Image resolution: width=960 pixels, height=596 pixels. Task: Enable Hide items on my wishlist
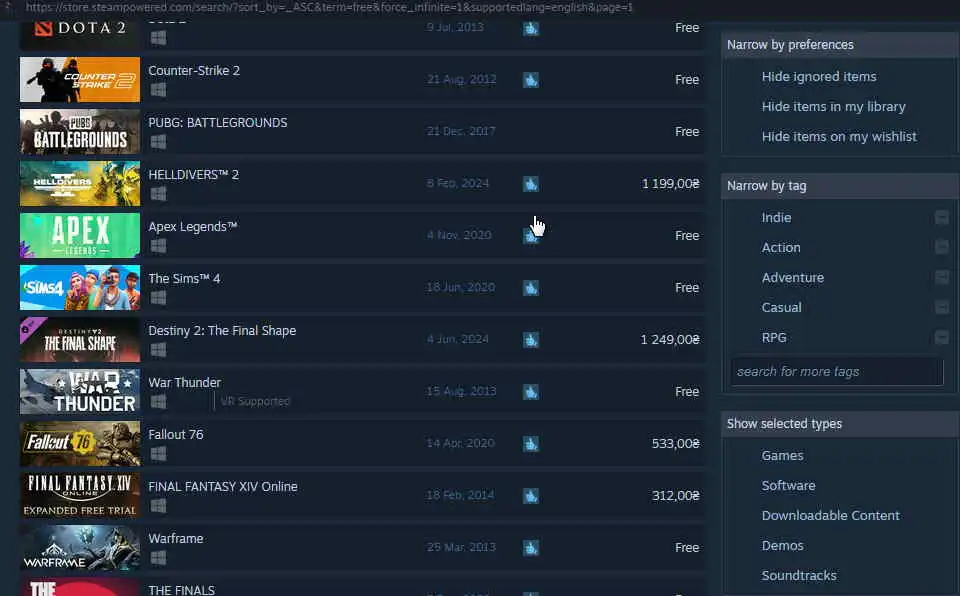tap(839, 137)
